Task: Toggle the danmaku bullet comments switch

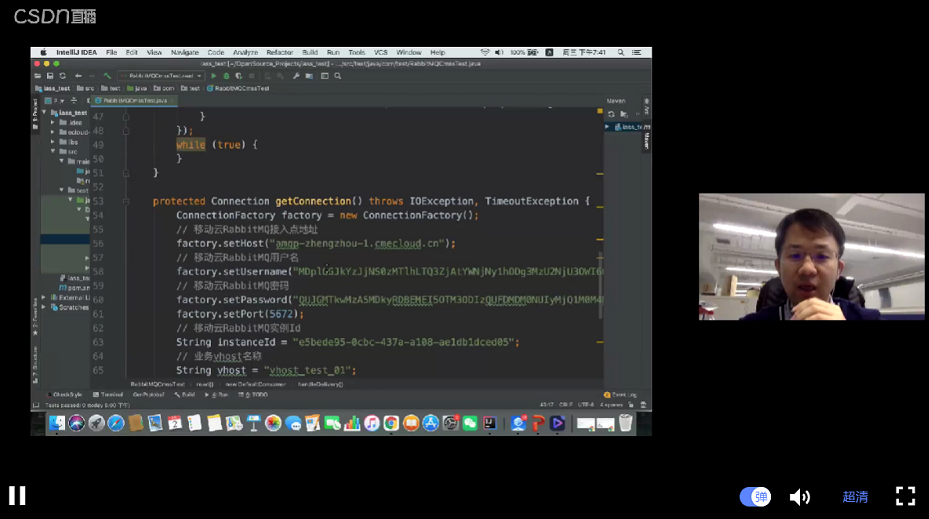Action: [755, 497]
